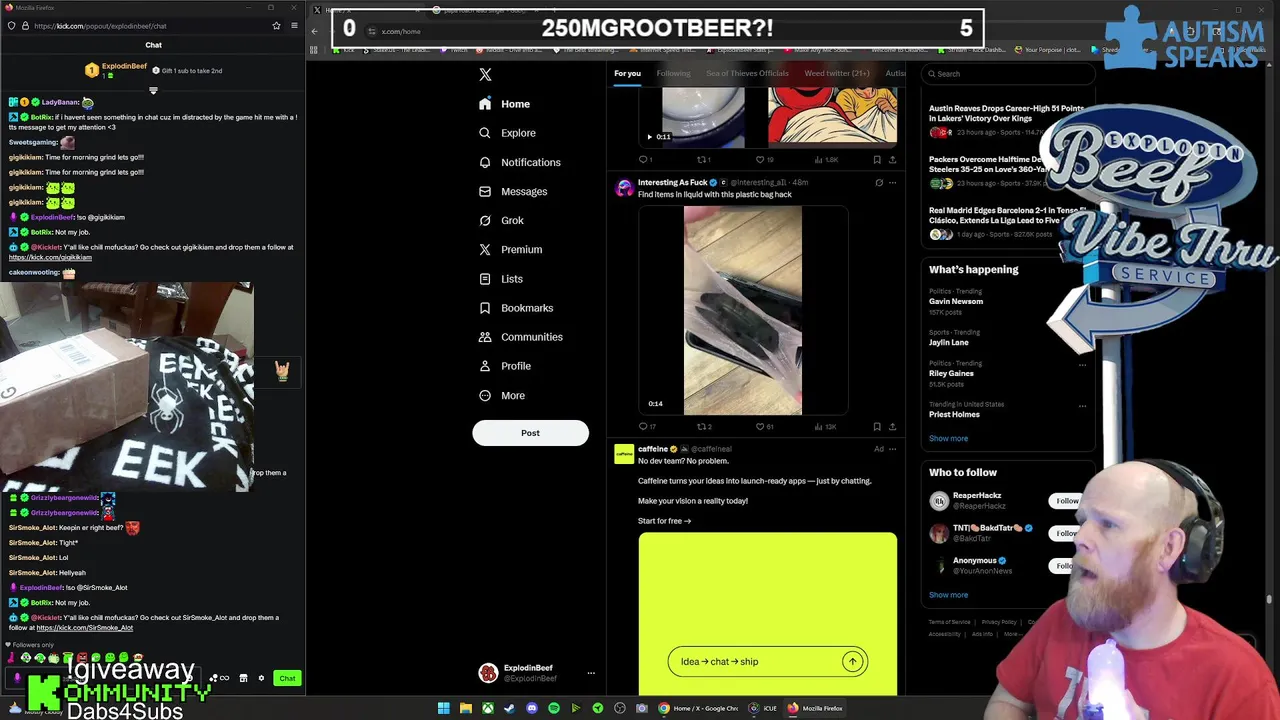Expand the More menu in X sidebar
This screenshot has height=720, width=1280.
[502, 395]
